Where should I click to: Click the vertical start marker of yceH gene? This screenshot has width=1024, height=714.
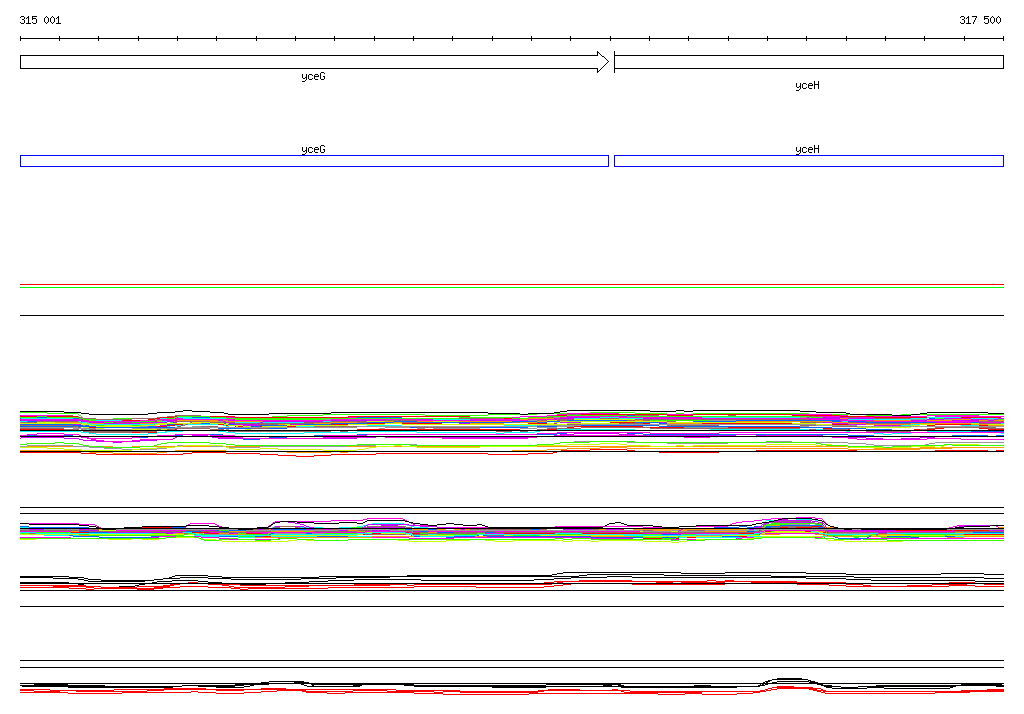coord(614,62)
